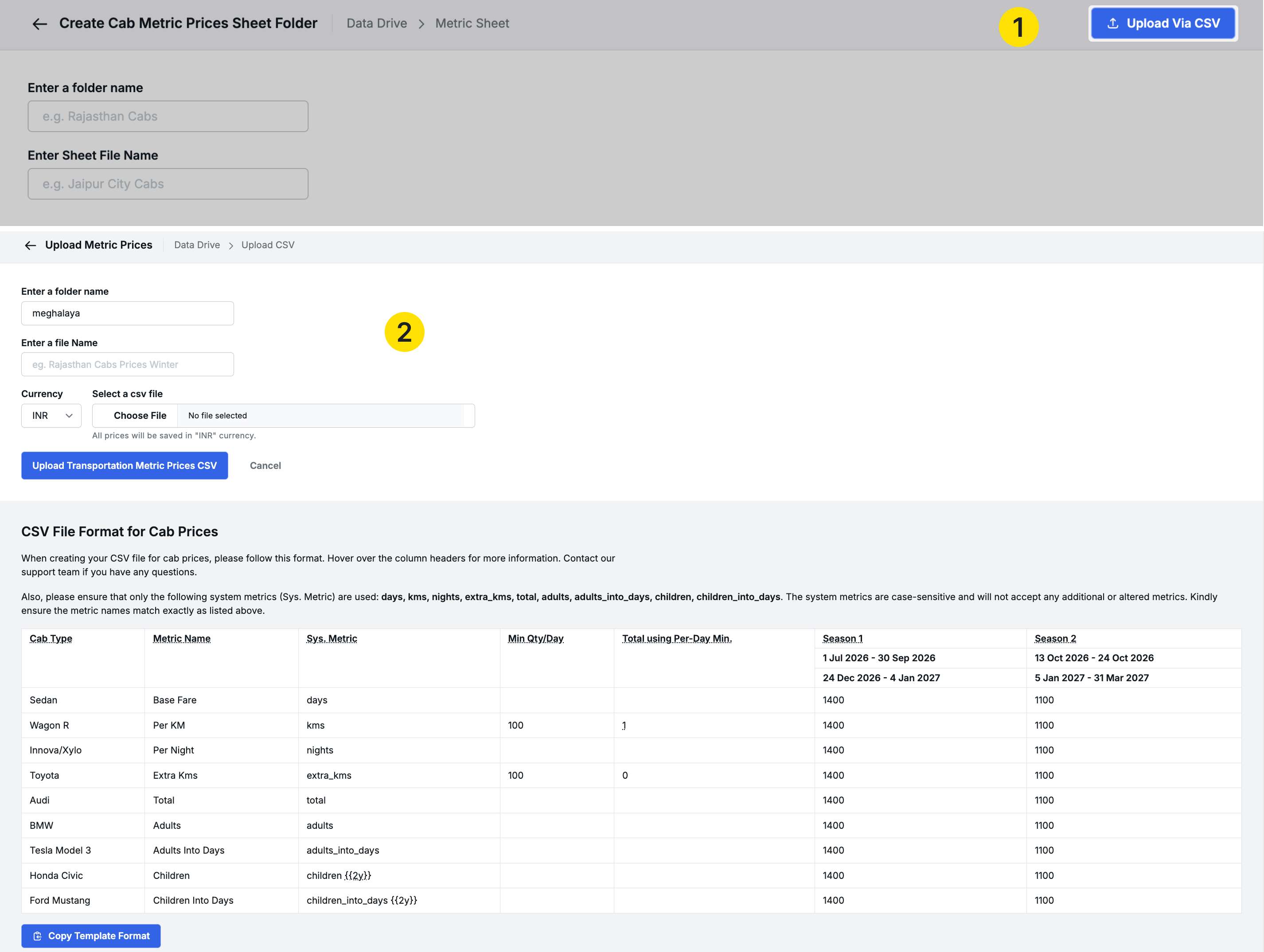Click the folder name field containing meghalaya
This screenshot has width=1264, height=952.
click(x=127, y=313)
